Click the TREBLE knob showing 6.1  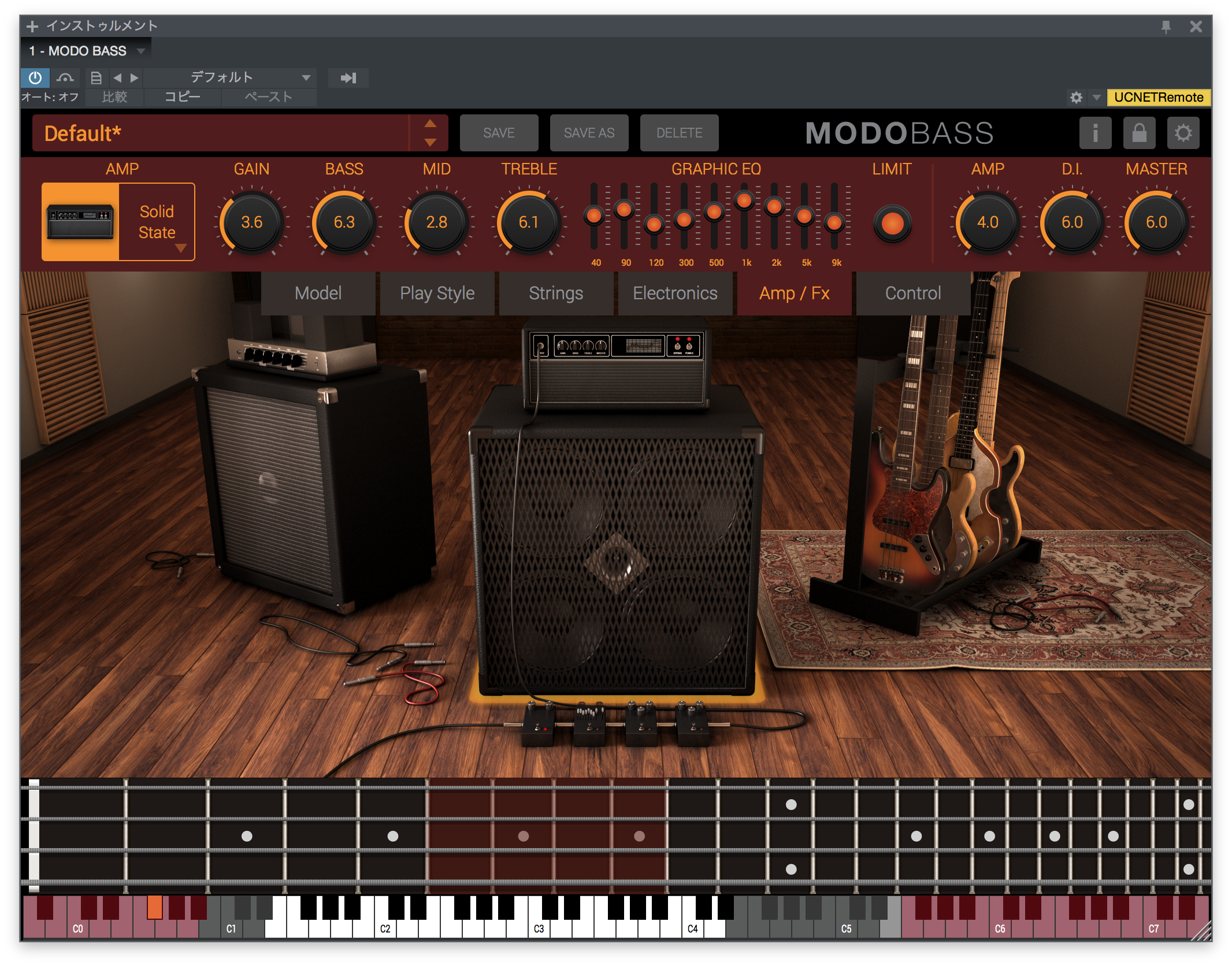(x=528, y=222)
